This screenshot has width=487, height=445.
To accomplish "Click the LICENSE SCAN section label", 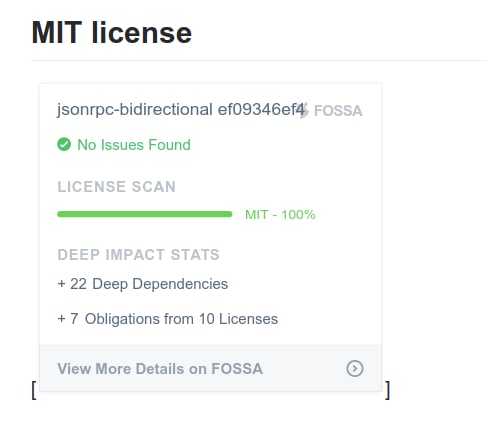I will [117, 187].
